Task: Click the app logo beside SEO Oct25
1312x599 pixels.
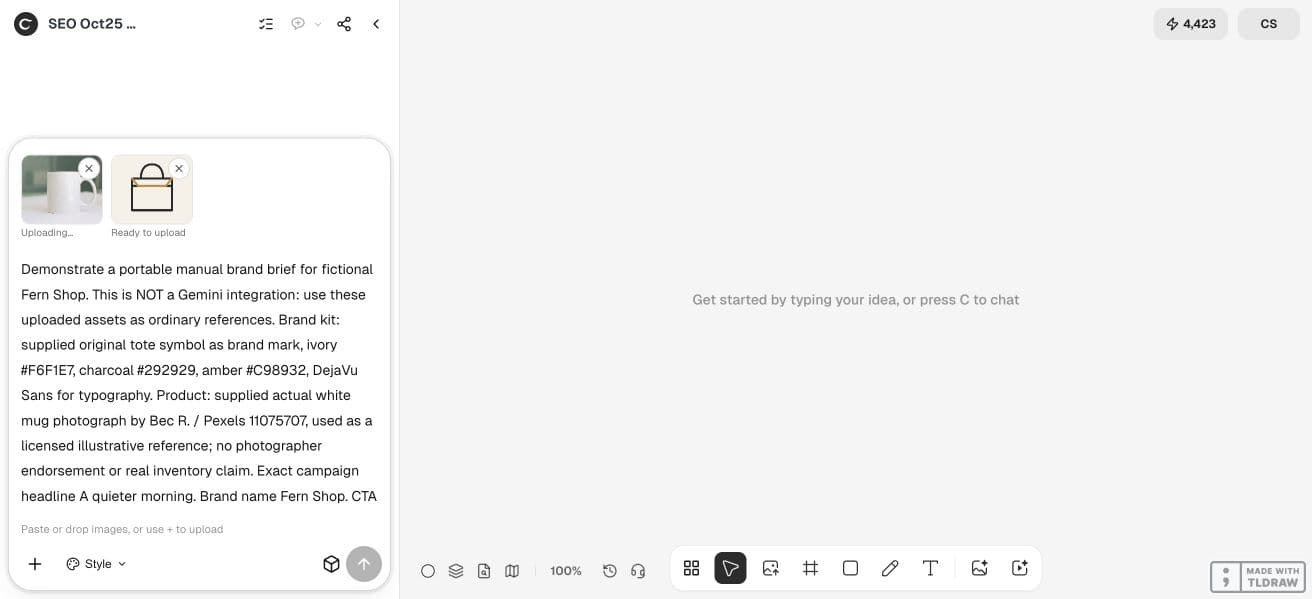Action: [x=26, y=24]
